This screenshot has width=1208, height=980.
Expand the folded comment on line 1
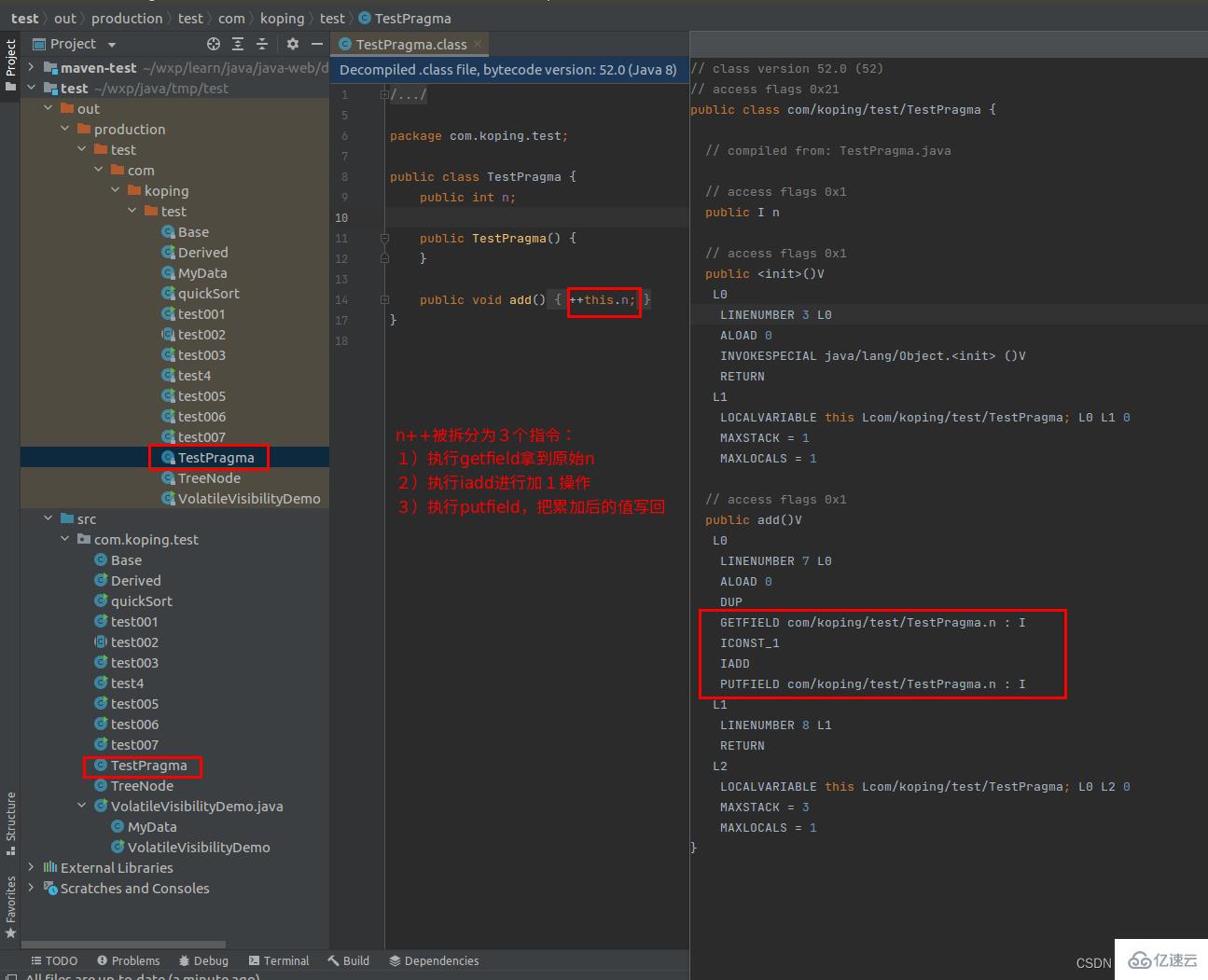pos(384,93)
